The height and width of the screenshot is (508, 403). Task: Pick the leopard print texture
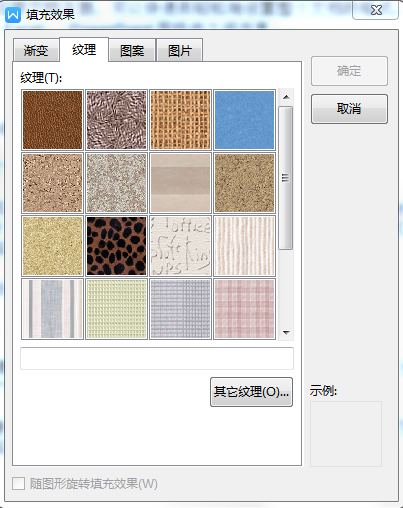coord(116,246)
